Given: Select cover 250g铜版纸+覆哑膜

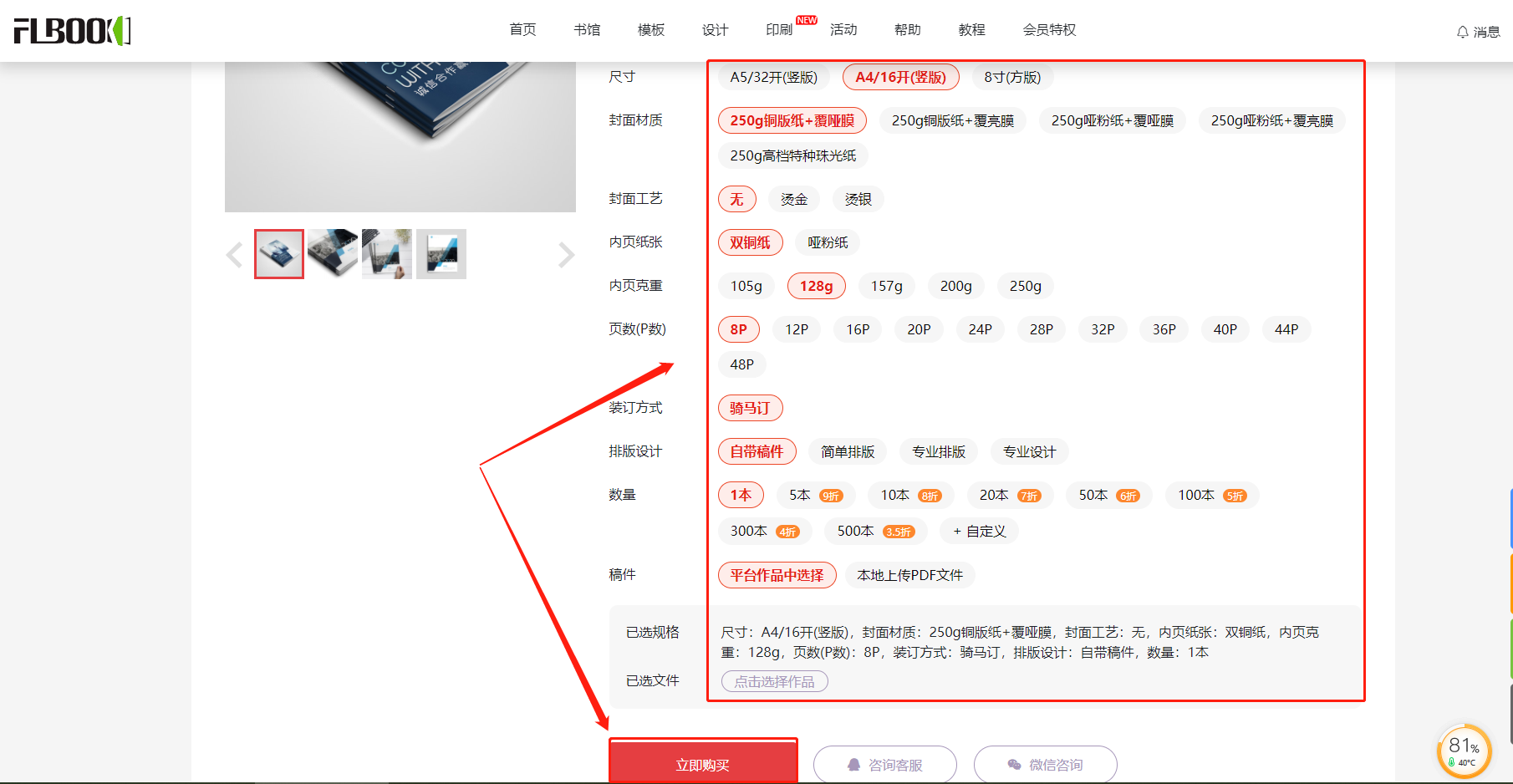Looking at the screenshot, I should (x=792, y=120).
